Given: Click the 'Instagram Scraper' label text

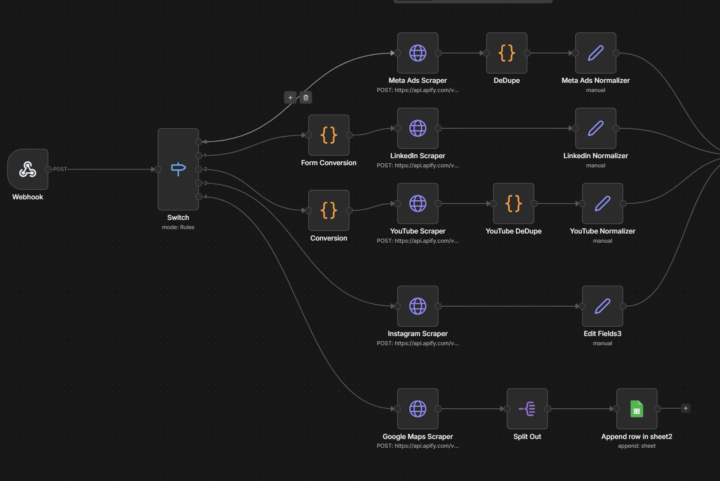Looking at the screenshot, I should [x=417, y=334].
